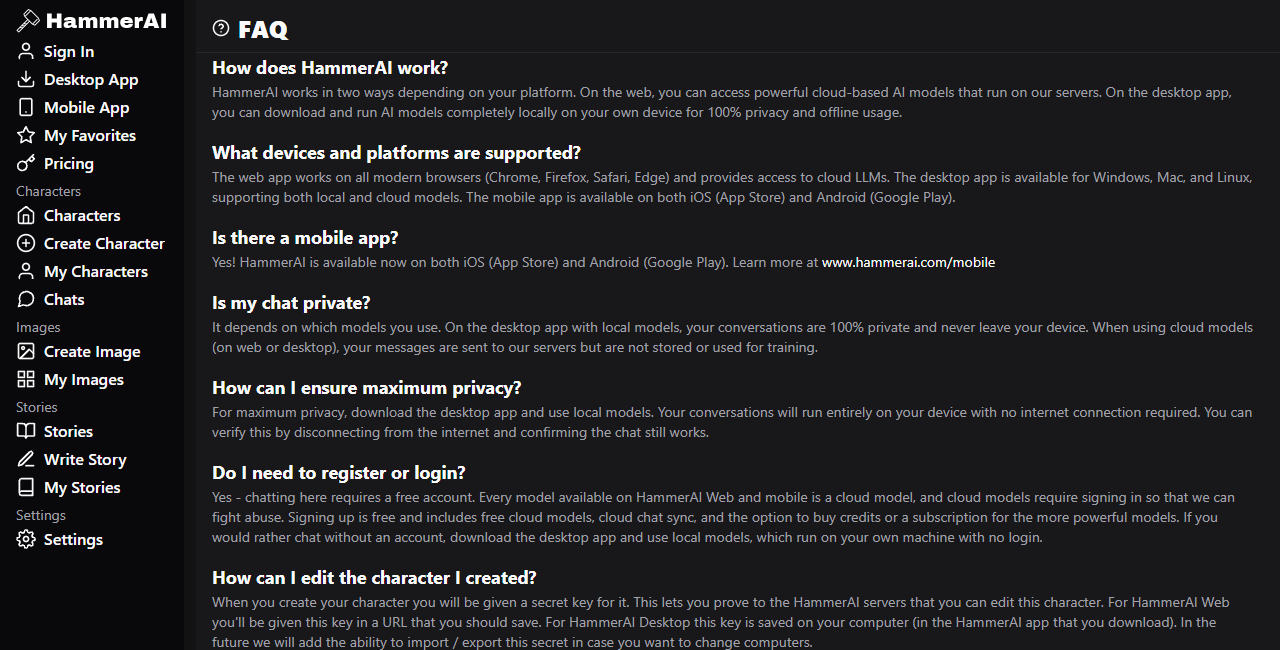The image size is (1280, 650).
Task: Select the Pricing menu label
Action: pos(69,164)
